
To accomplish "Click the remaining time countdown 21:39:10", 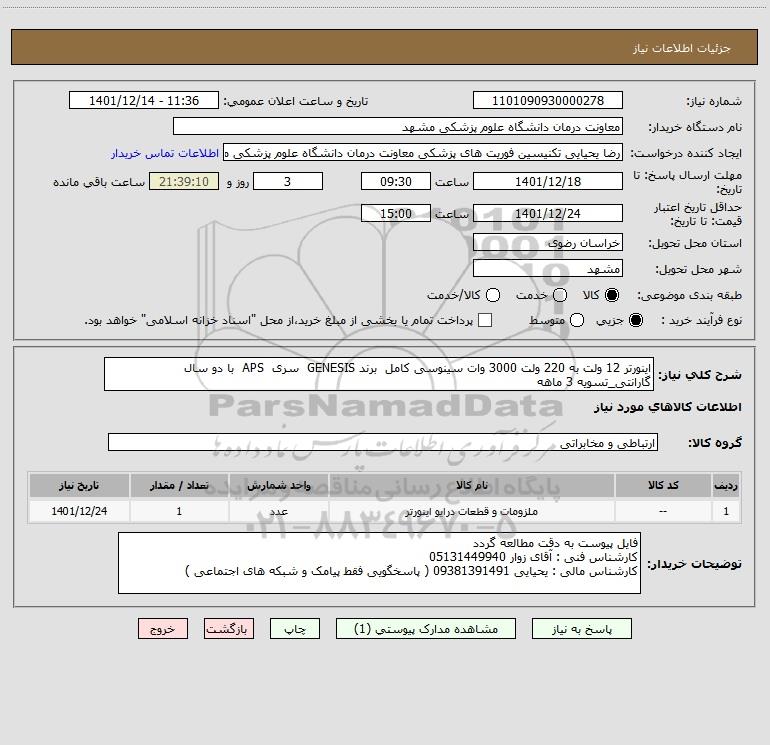I will 184,181.
